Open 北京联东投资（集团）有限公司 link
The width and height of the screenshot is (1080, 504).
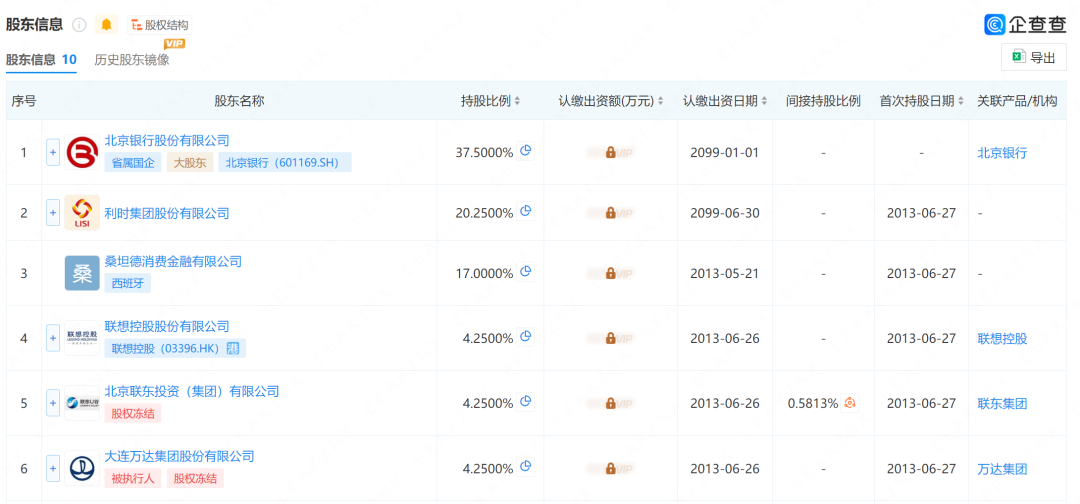pos(191,391)
